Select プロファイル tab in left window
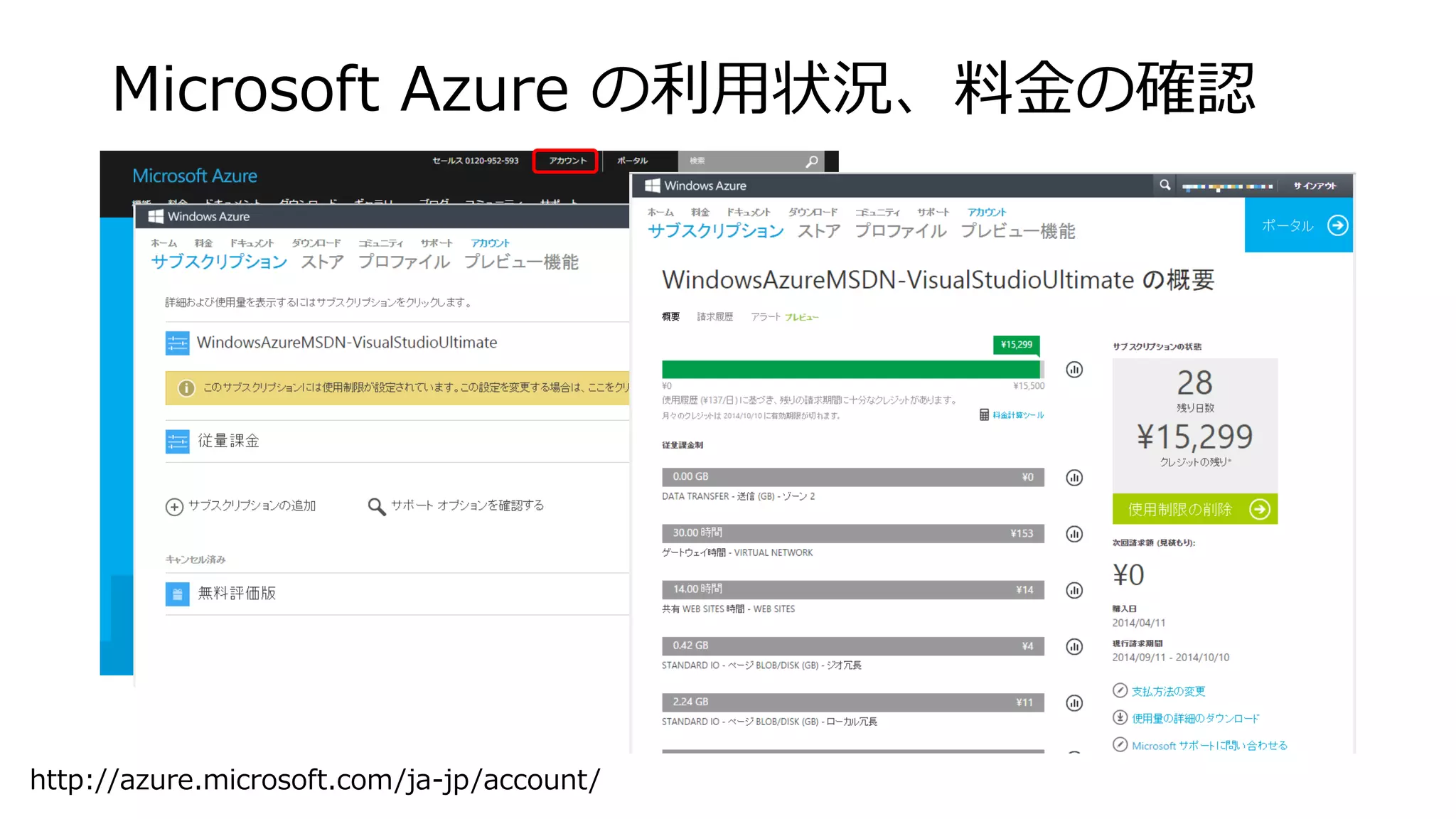Screen dimensions: 1456x819 (x=404, y=262)
